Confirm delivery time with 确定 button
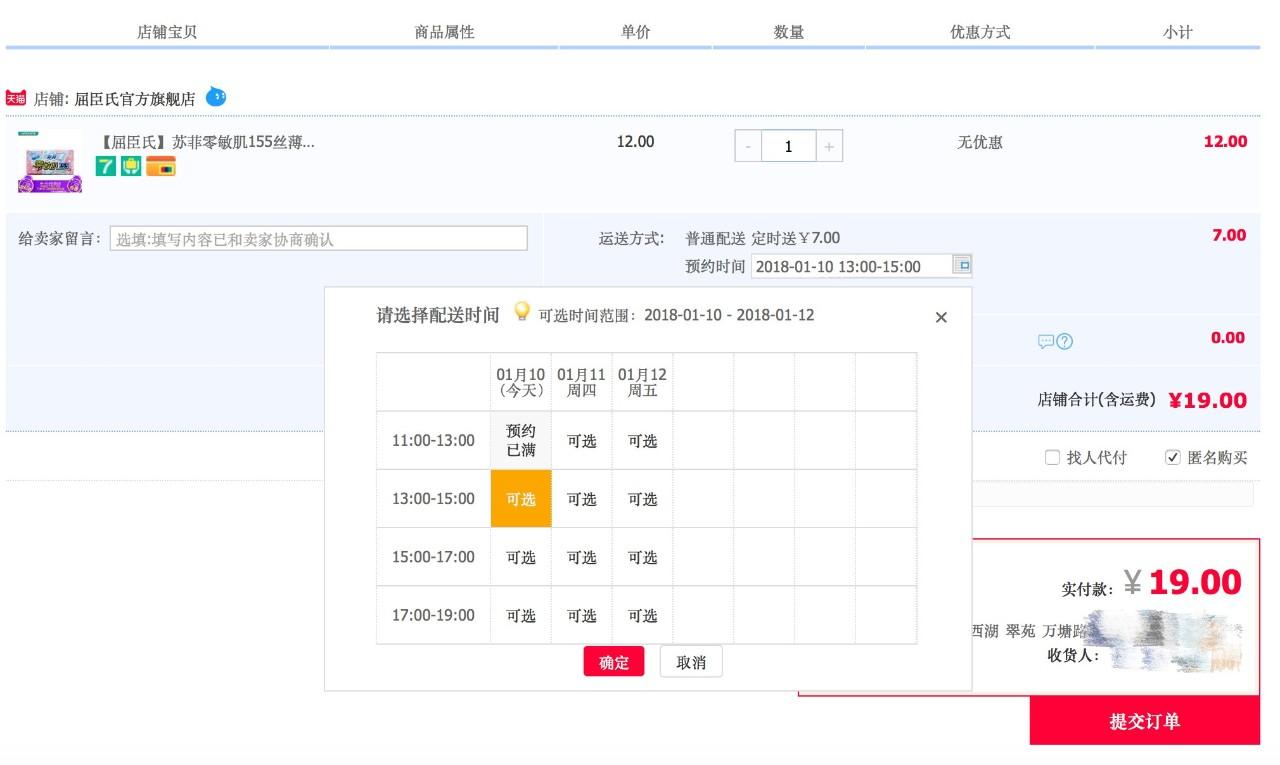1280x765 pixels. [614, 662]
